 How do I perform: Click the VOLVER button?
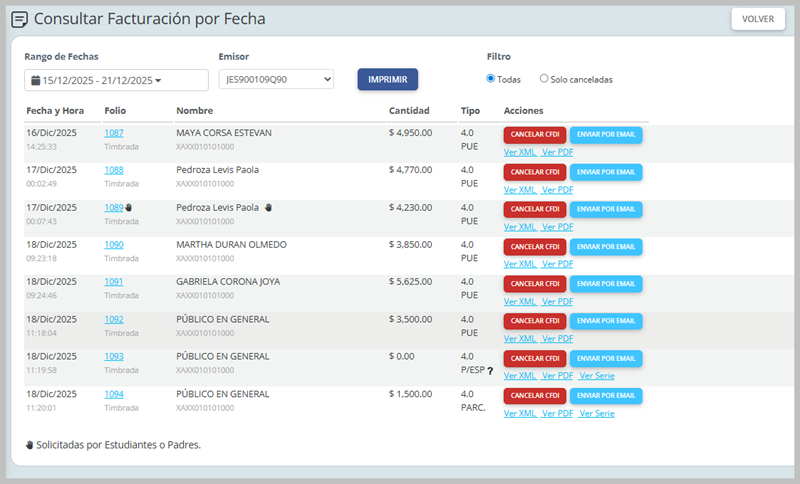tap(757, 19)
